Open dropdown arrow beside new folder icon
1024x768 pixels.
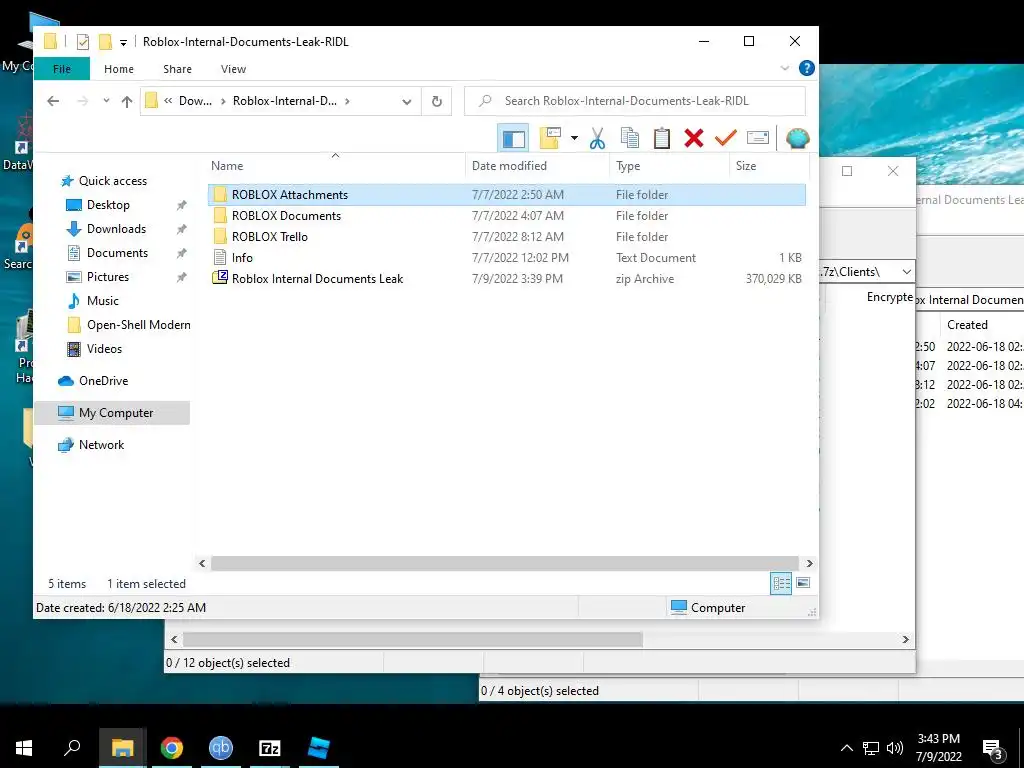click(574, 138)
